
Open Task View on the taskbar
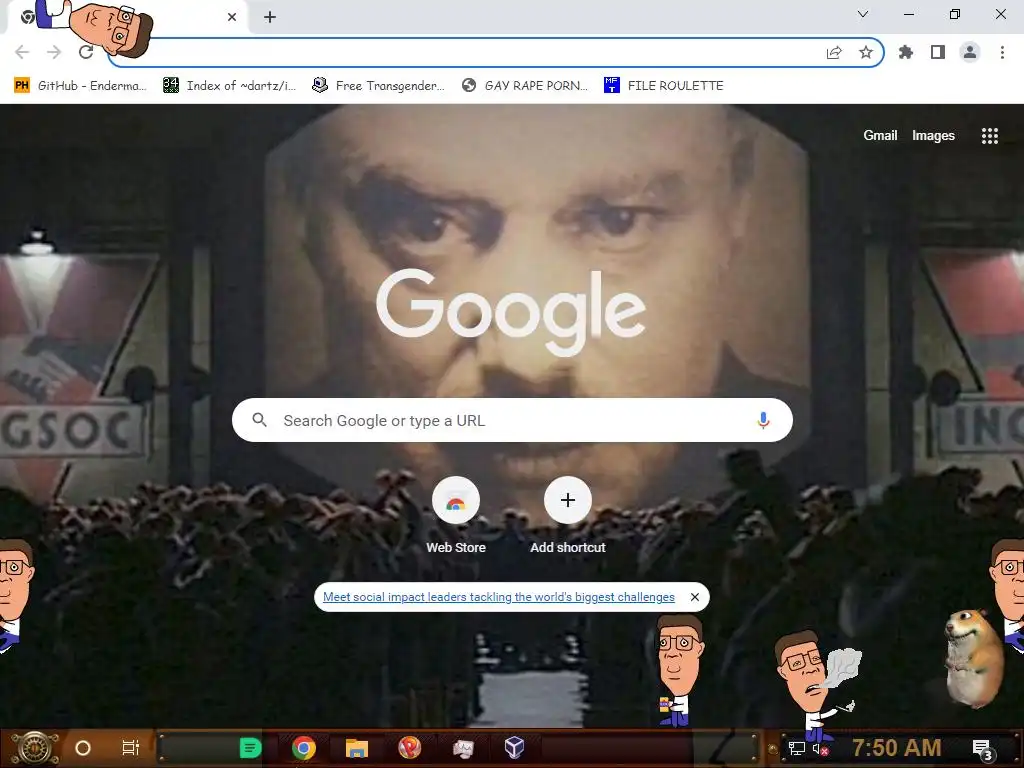click(131, 748)
